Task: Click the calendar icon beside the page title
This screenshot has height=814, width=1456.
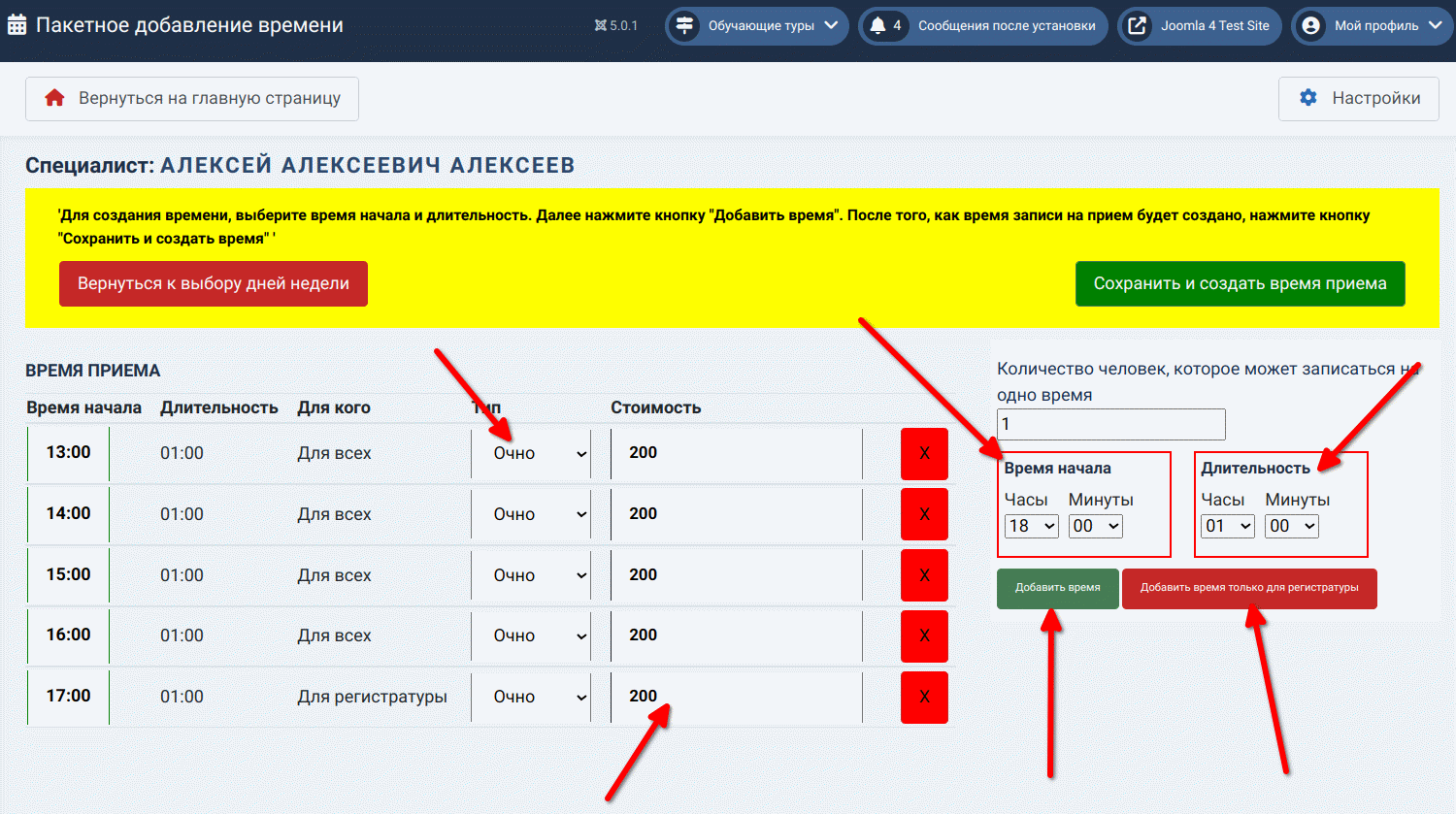Action: (17, 25)
